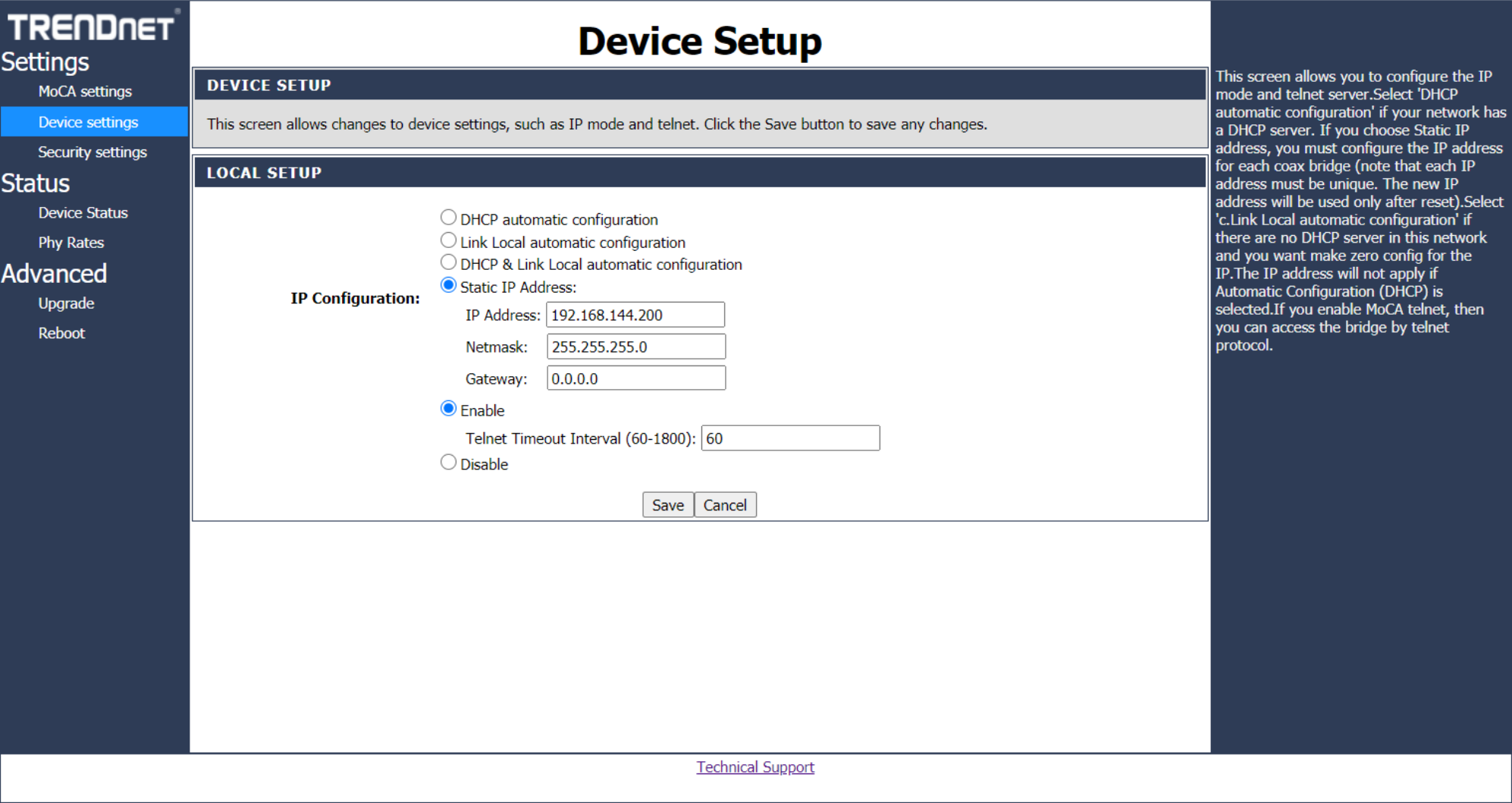The height and width of the screenshot is (803, 1512).
Task: Select the telnet Enable radio button
Action: (448, 409)
